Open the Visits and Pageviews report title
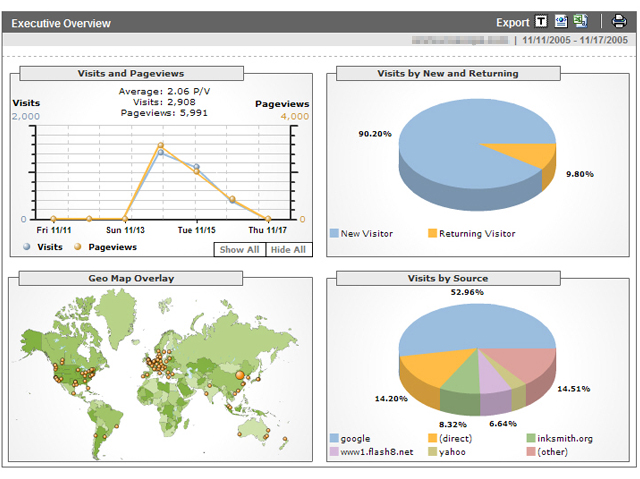Image resolution: width=640 pixels, height=479 pixels. (131, 73)
